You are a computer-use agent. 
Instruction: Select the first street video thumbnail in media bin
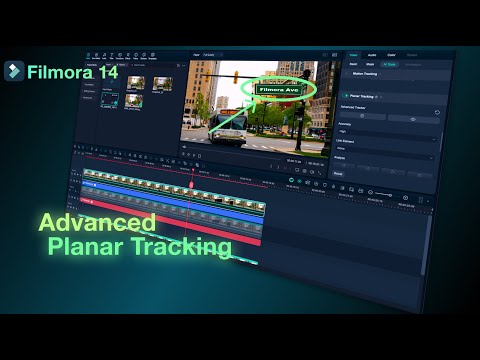click(x=136, y=83)
